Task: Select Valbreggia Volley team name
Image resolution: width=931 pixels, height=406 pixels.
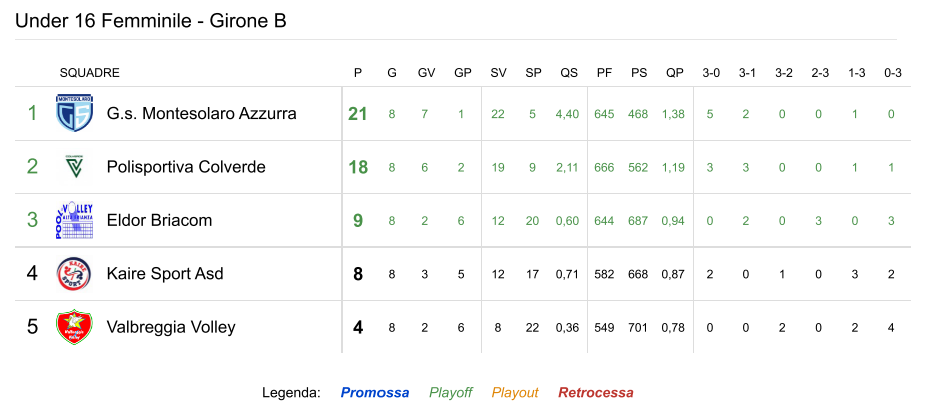Action: coord(171,327)
